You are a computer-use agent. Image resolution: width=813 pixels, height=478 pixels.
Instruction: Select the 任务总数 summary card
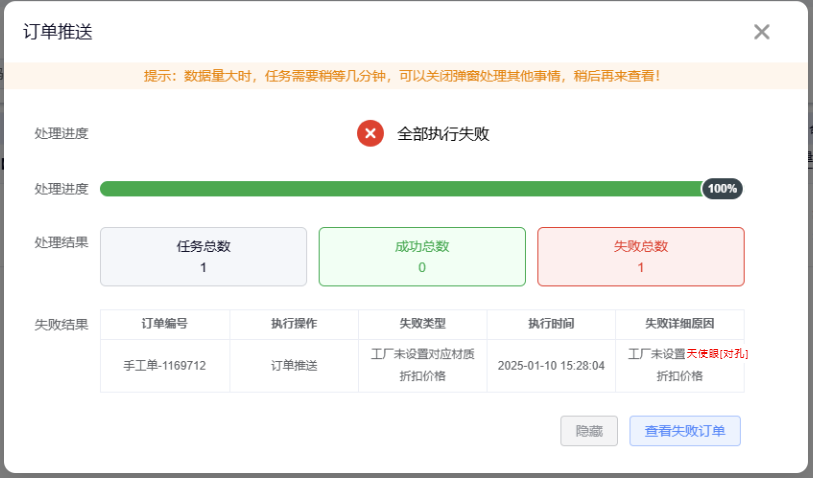(203, 257)
